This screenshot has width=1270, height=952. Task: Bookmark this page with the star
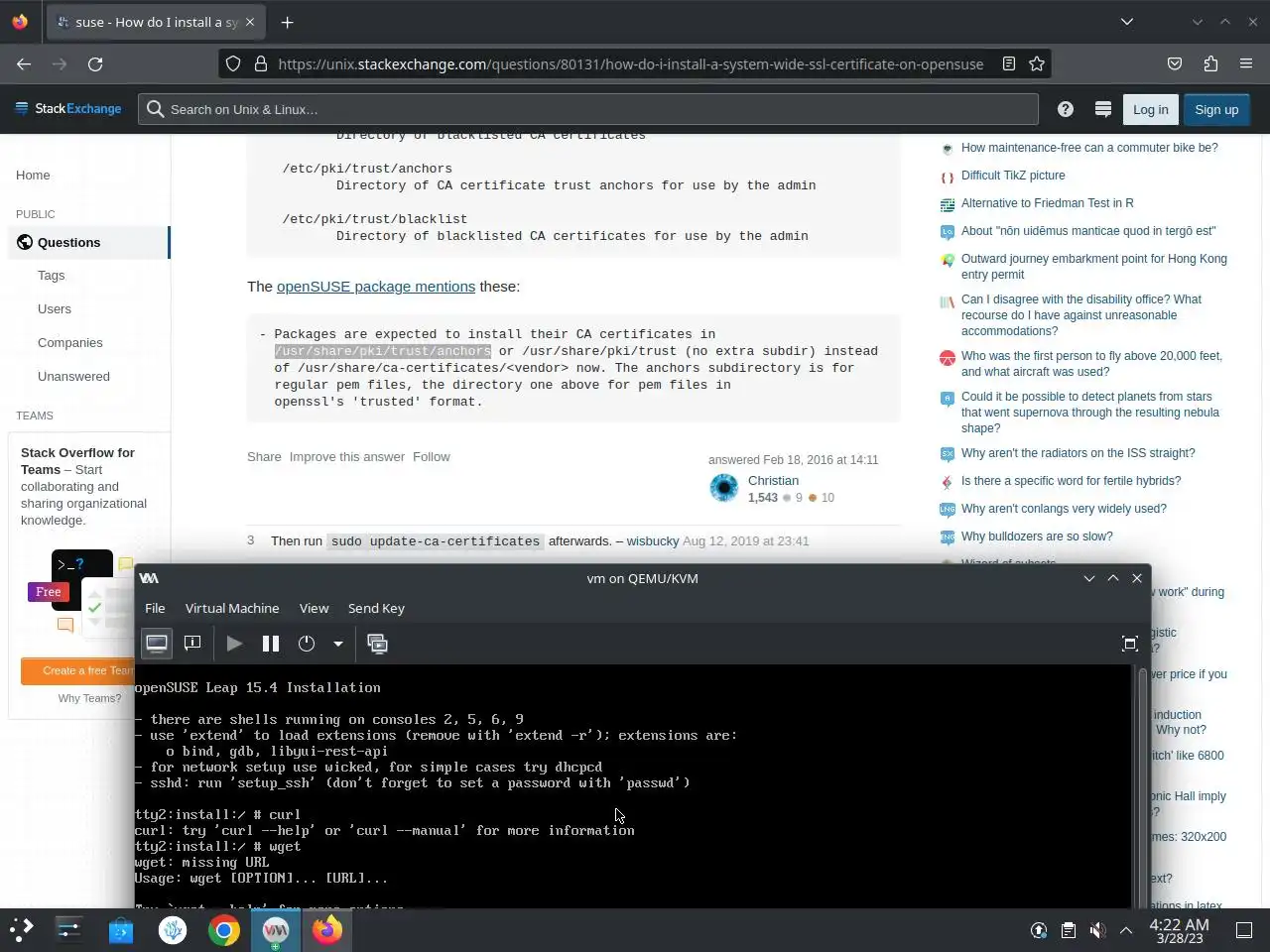click(1037, 63)
